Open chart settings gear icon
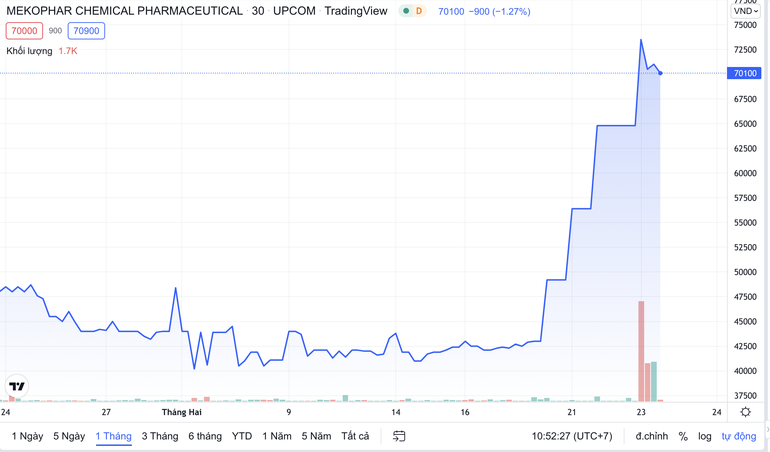 coord(745,412)
